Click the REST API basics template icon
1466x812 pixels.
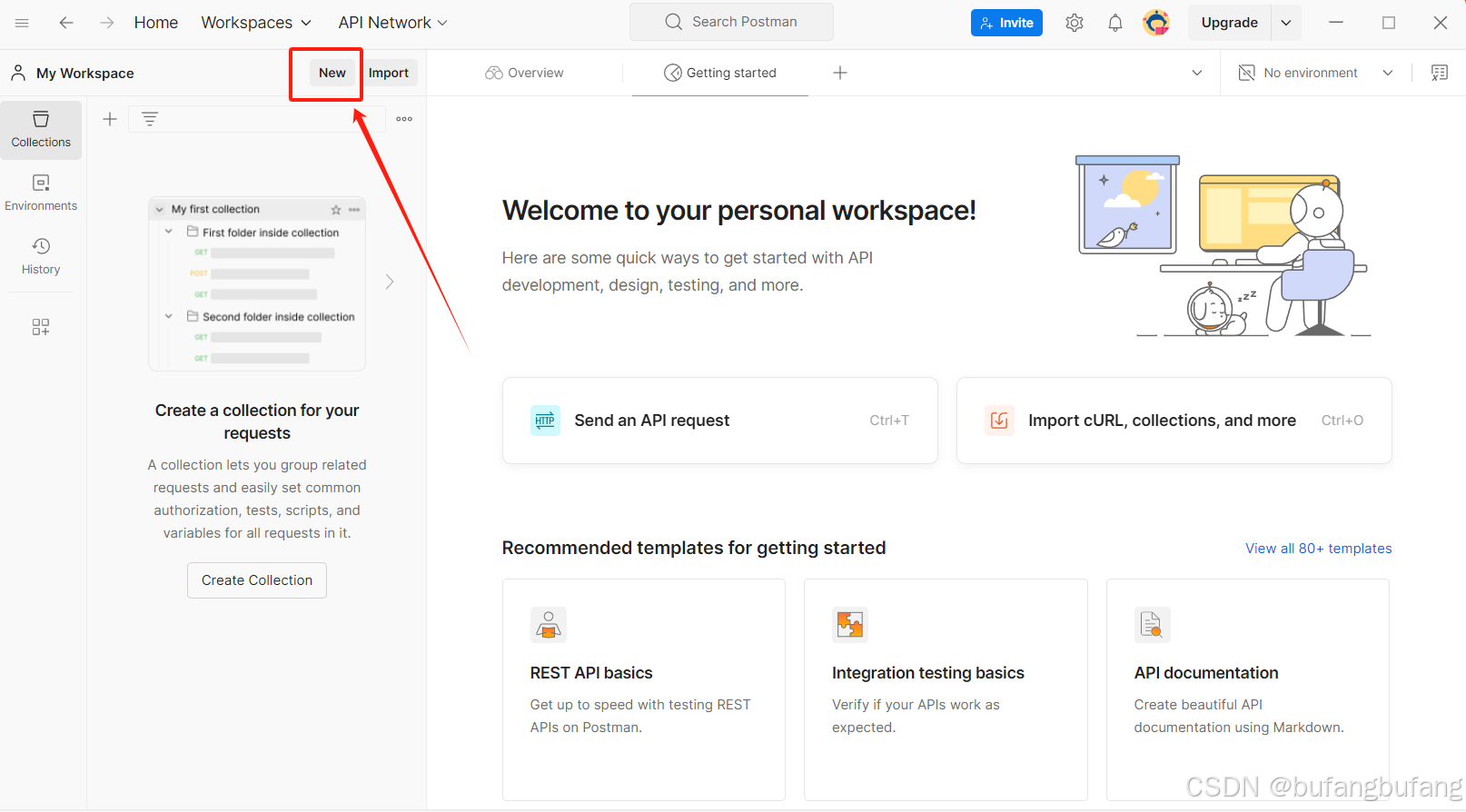[548, 625]
